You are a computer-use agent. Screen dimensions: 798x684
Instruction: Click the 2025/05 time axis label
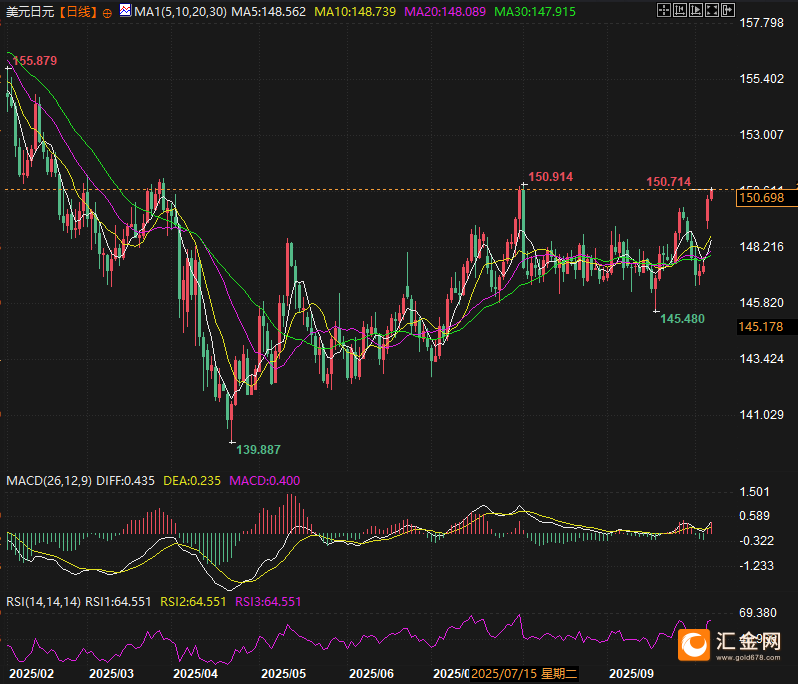(283, 674)
